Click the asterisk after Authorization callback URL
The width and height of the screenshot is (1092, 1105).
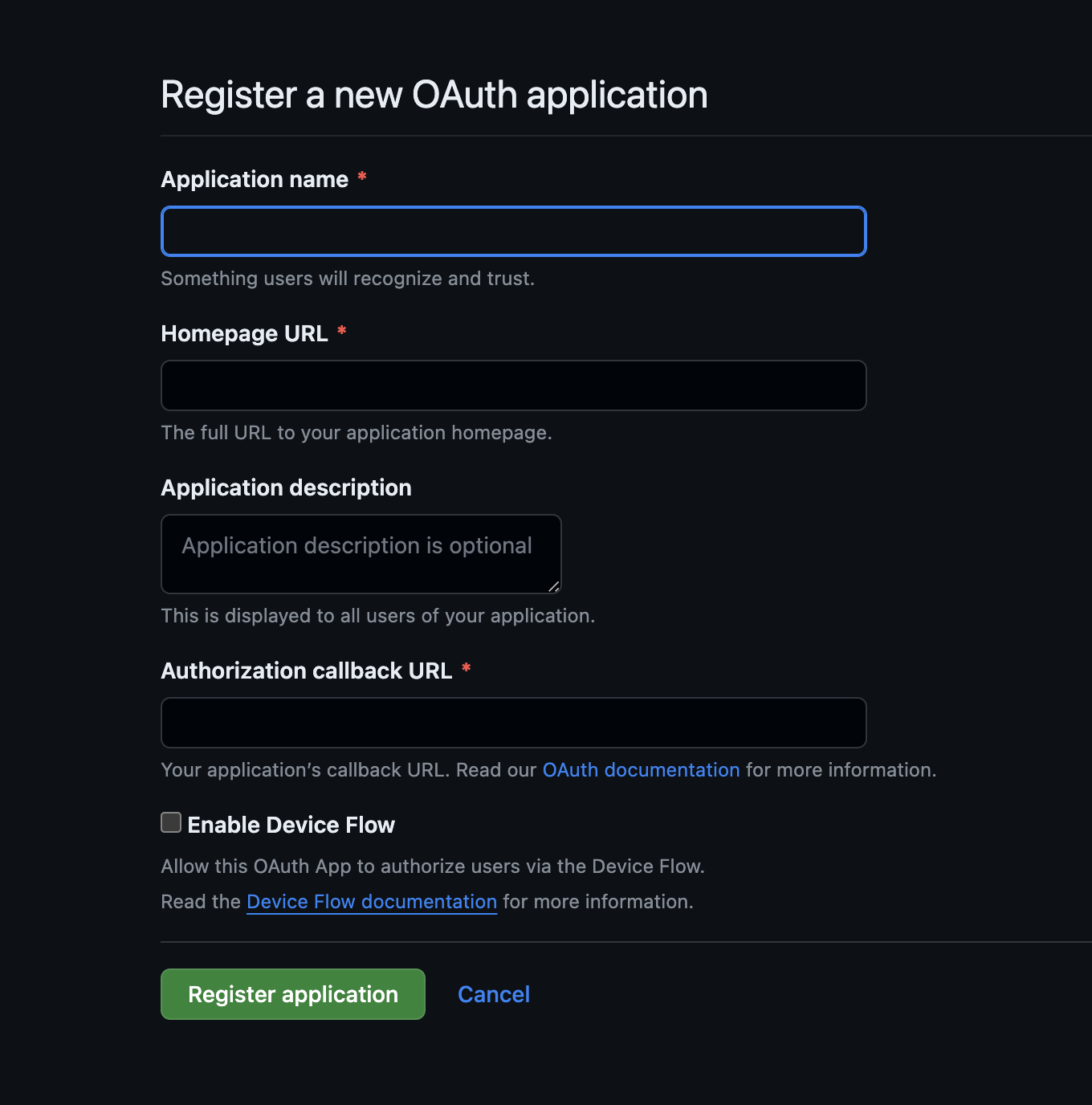(x=467, y=667)
